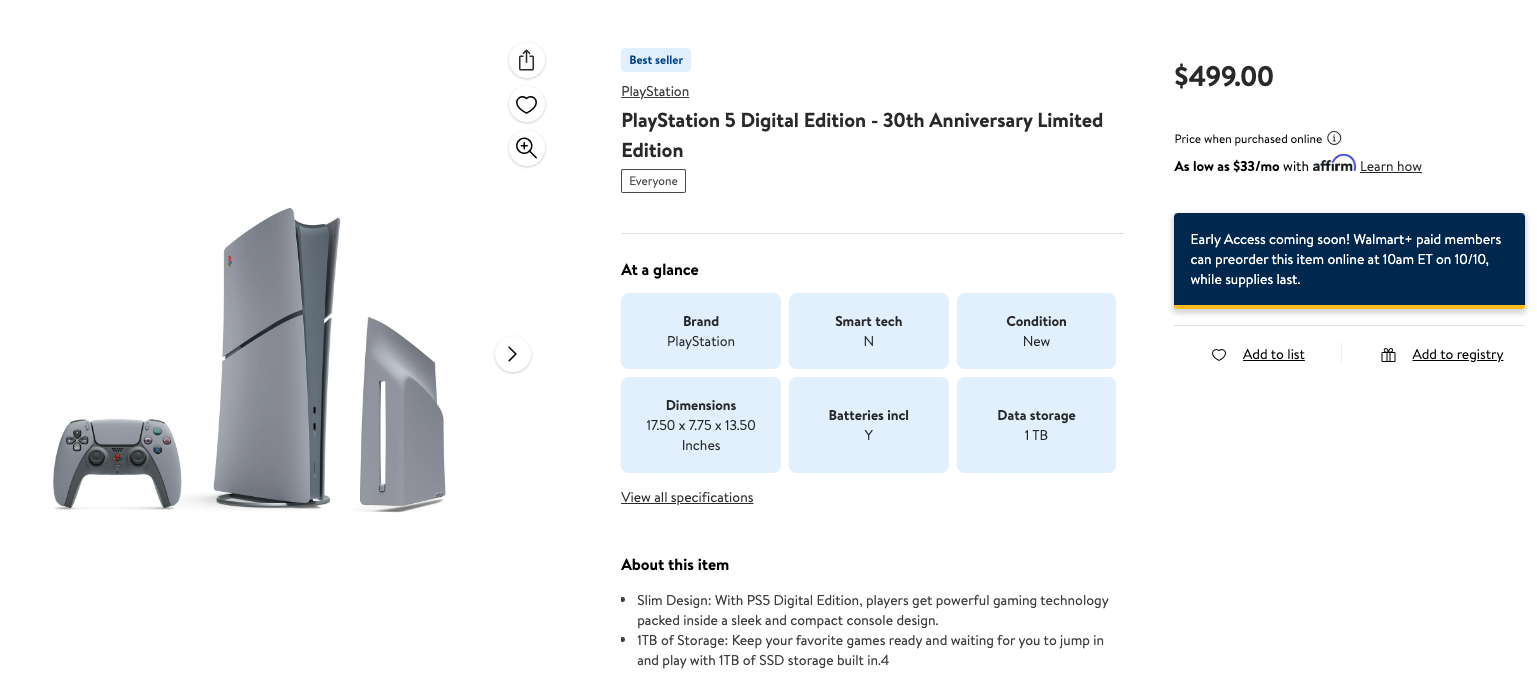
Task: Expand View all specifications
Action: tap(687, 497)
